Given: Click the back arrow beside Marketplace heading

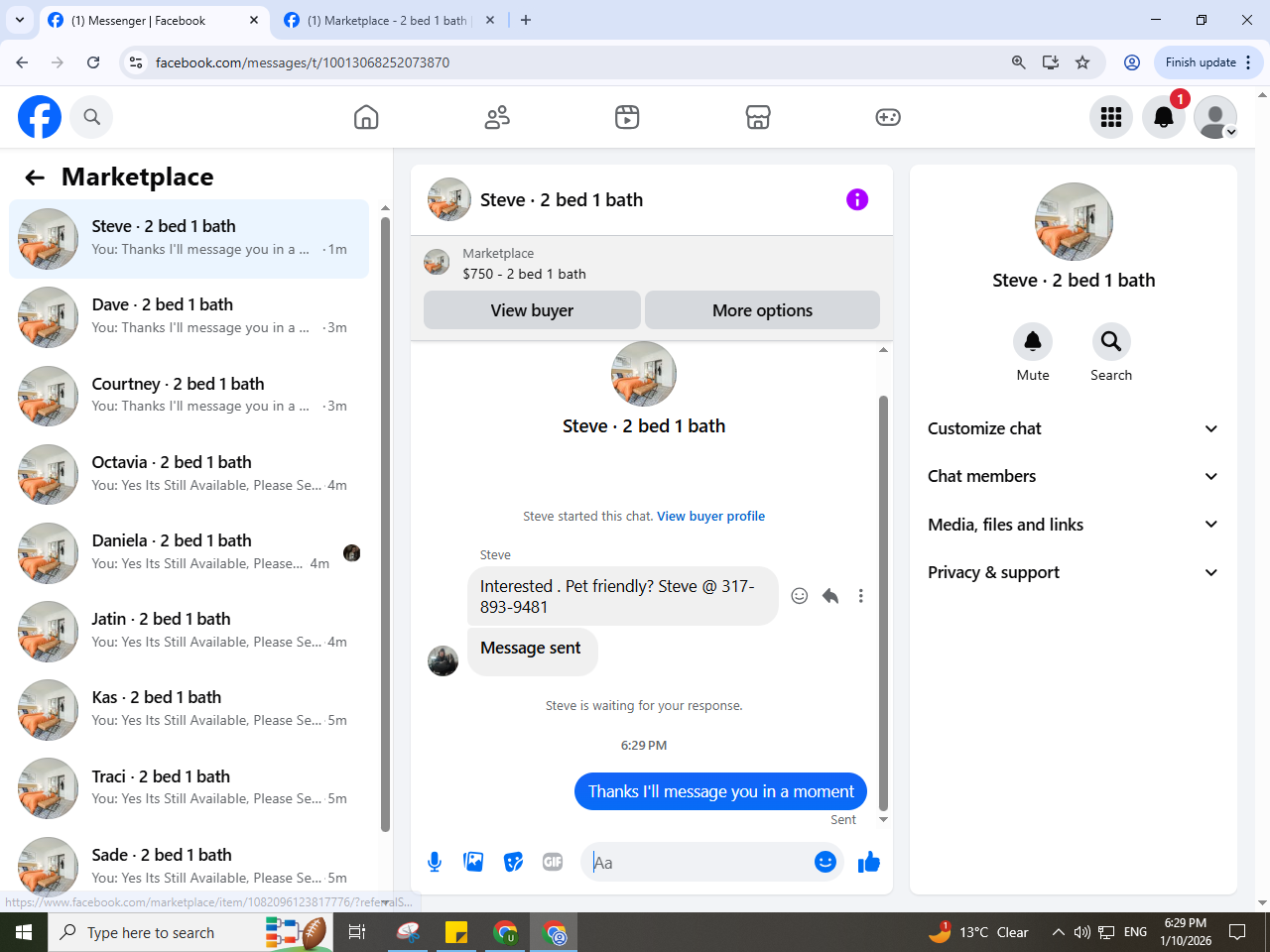Looking at the screenshot, I should pos(35,178).
